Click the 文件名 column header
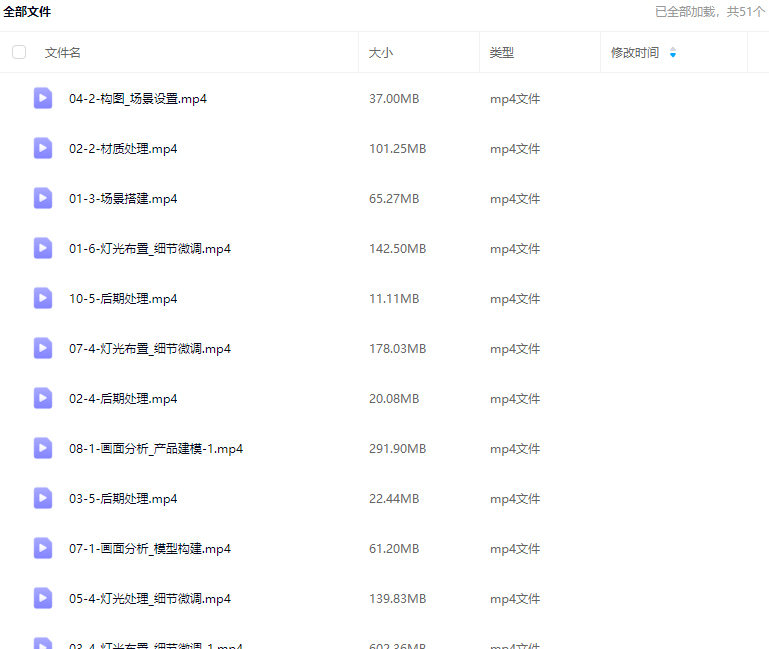769x649 pixels. pos(63,52)
